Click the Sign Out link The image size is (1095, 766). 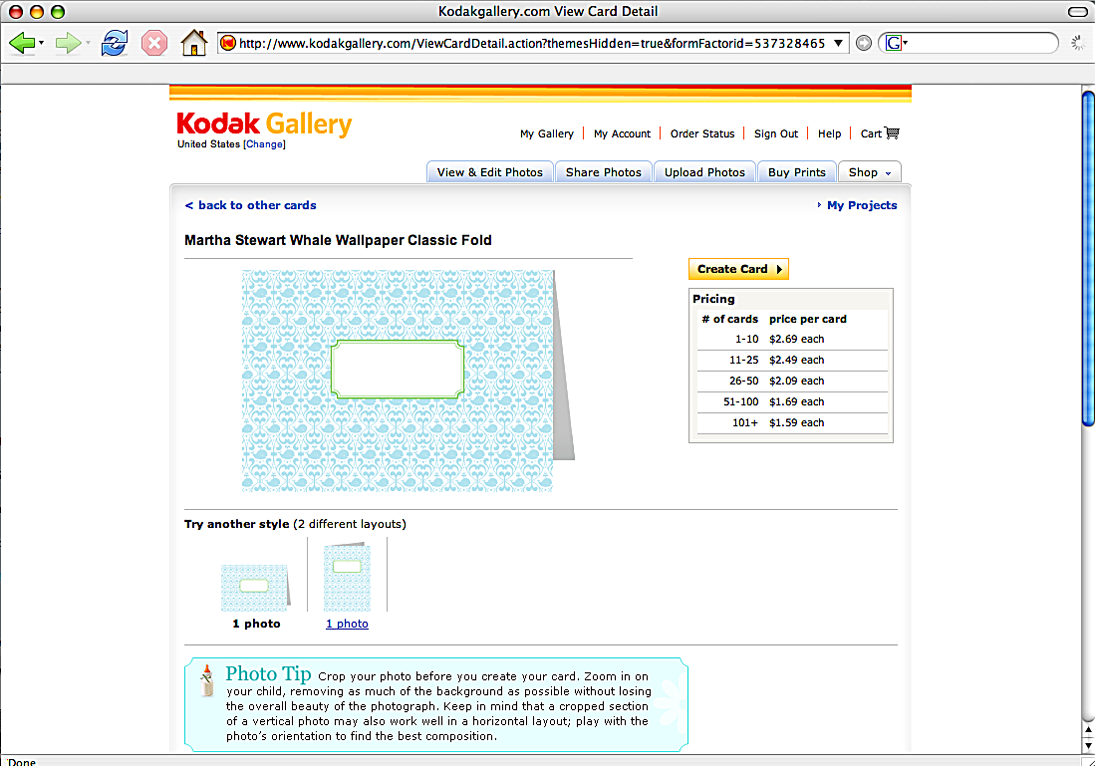tap(776, 133)
